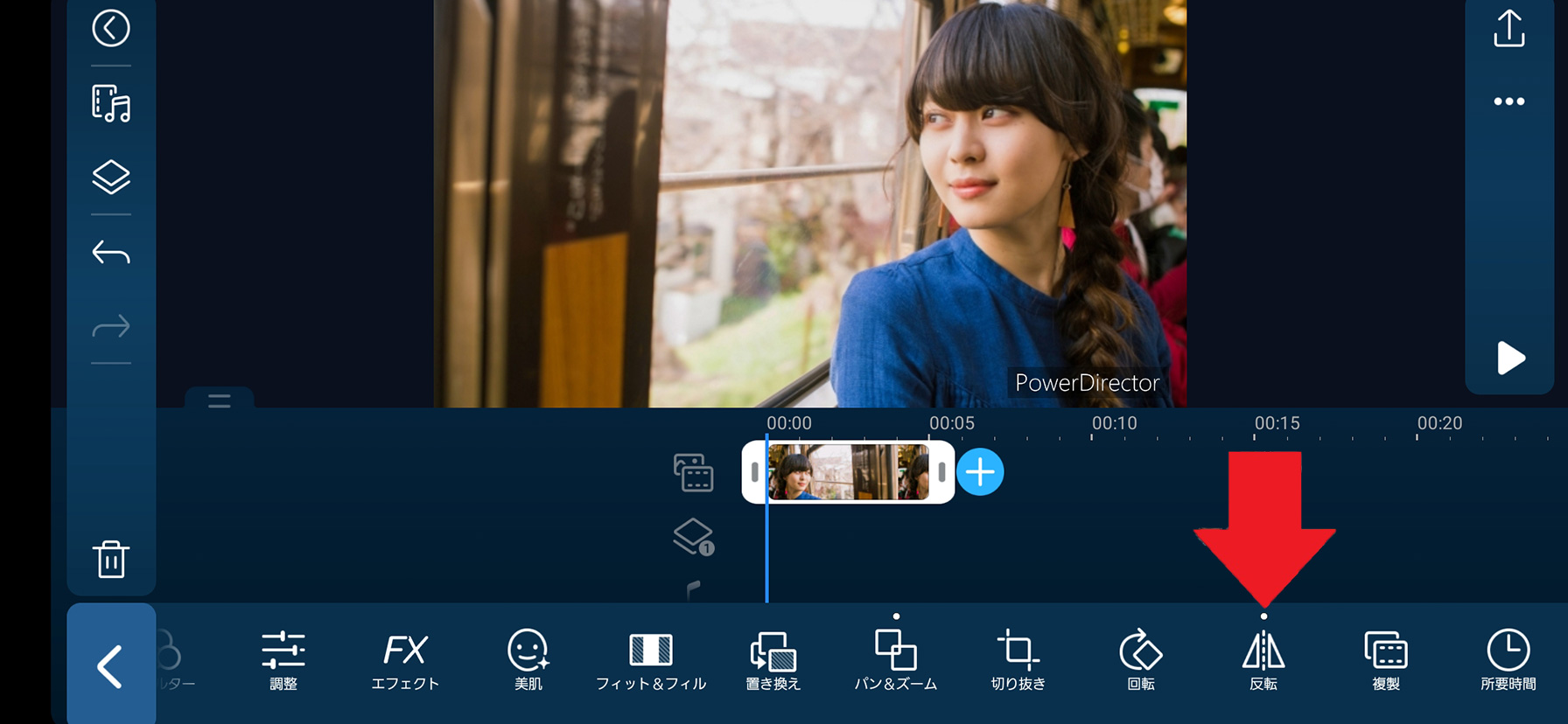Duplicate the clip with 複製
This screenshot has width=1568, height=724.
point(1386,661)
